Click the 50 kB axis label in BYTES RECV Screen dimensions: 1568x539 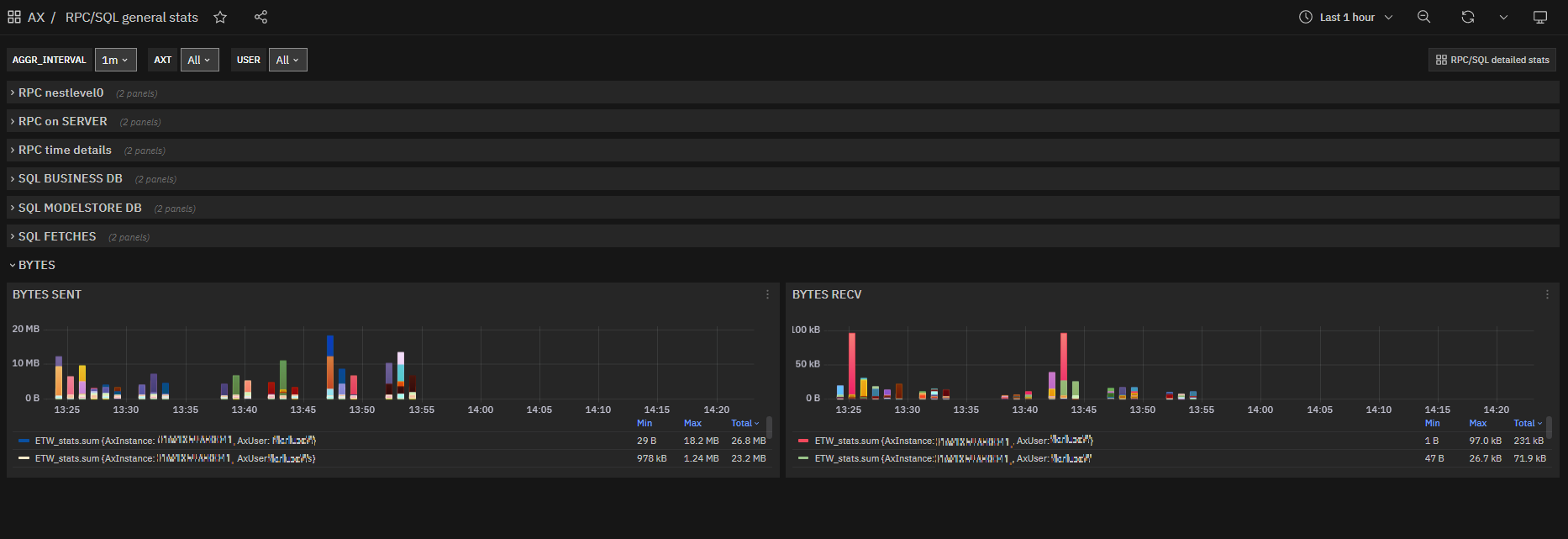click(808, 364)
